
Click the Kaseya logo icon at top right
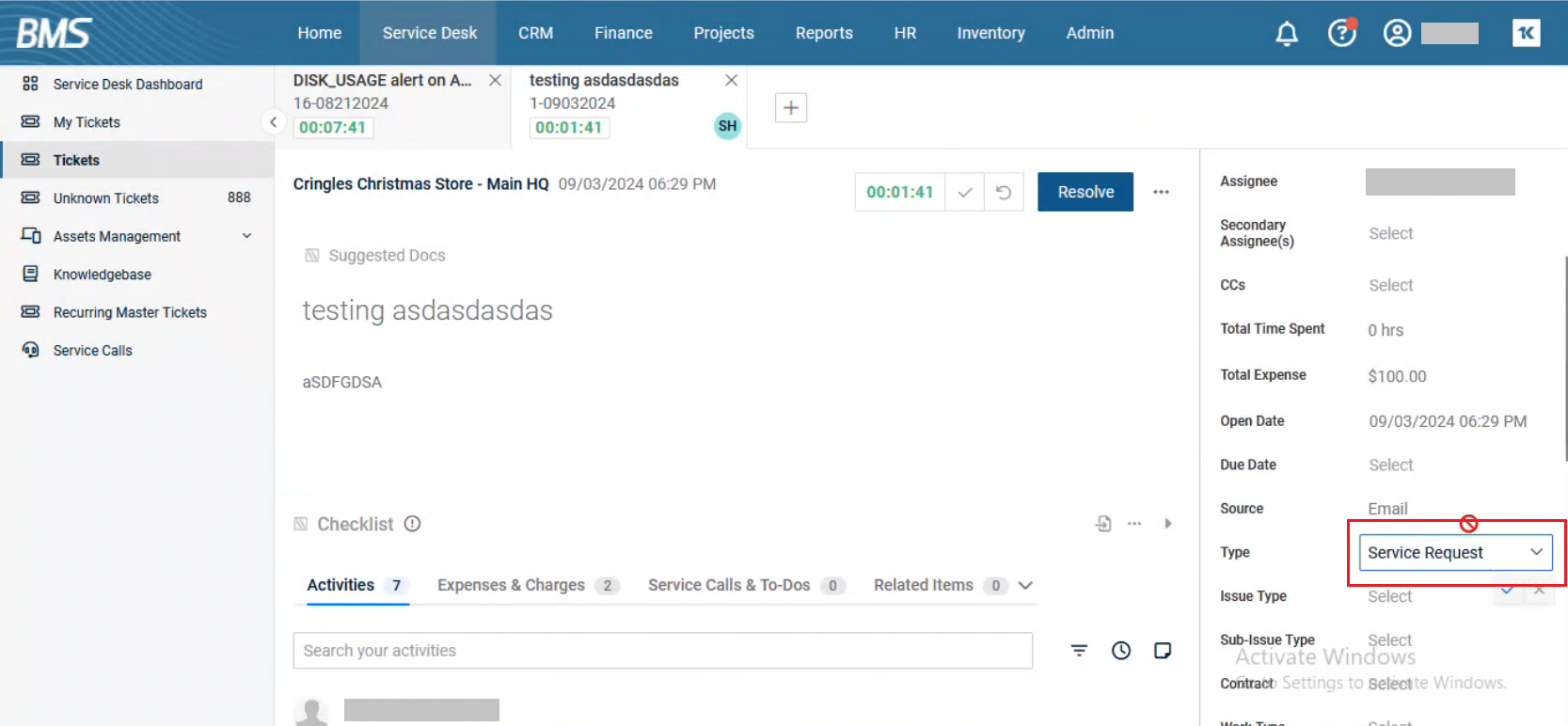(1526, 34)
